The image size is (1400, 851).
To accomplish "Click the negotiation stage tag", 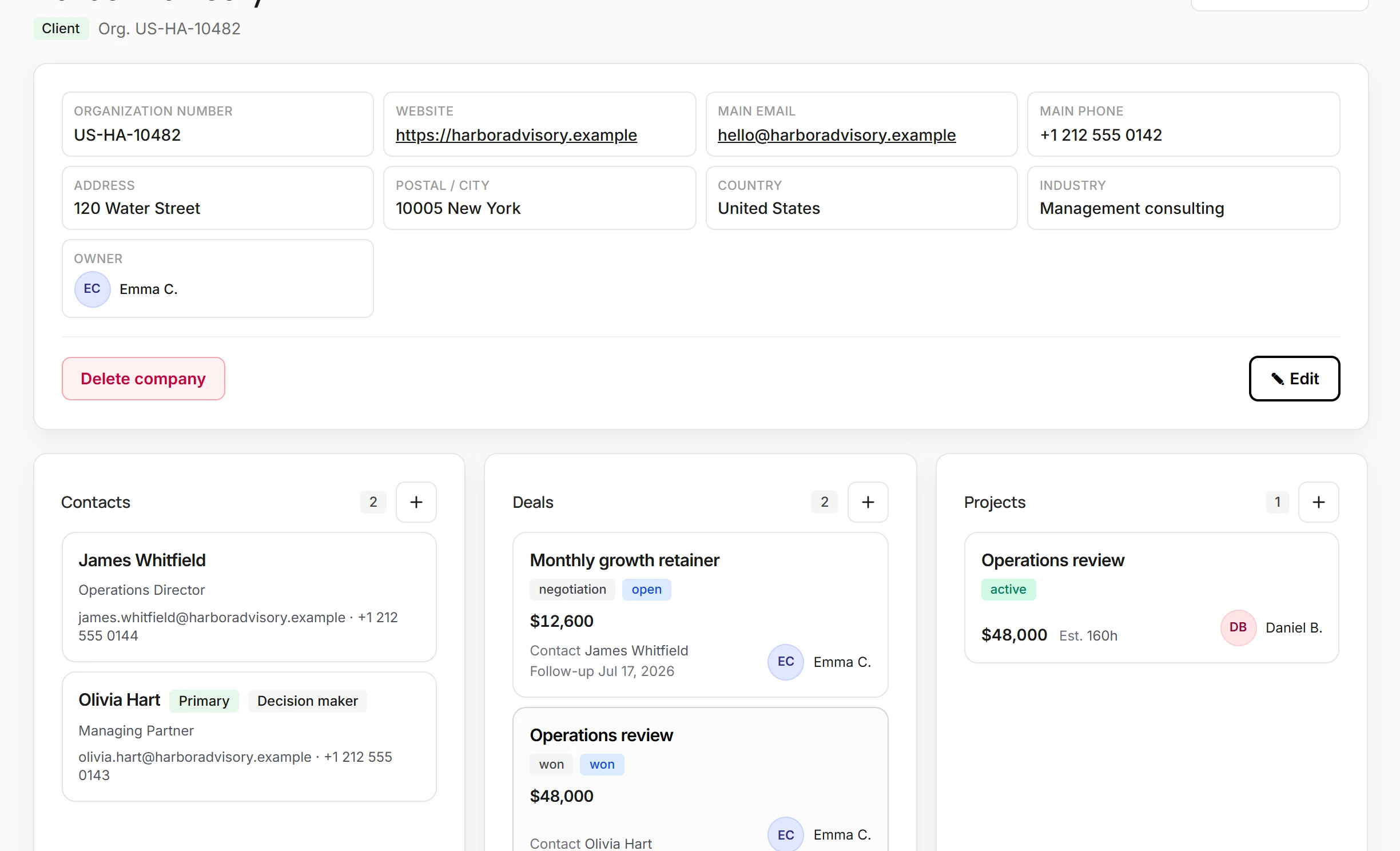I will tap(572, 590).
